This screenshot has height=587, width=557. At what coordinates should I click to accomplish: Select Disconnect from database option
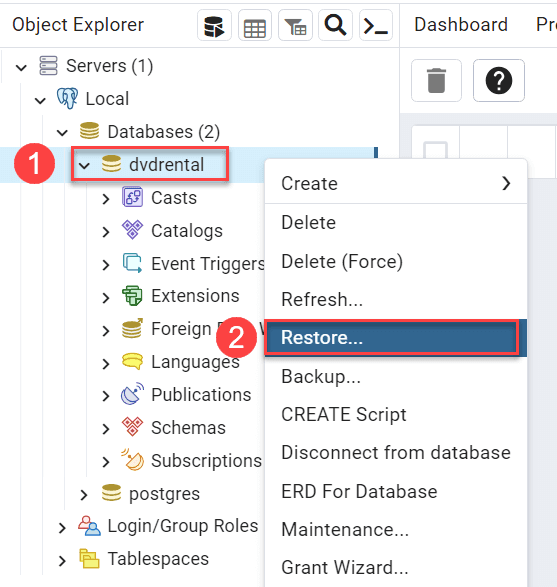395,453
